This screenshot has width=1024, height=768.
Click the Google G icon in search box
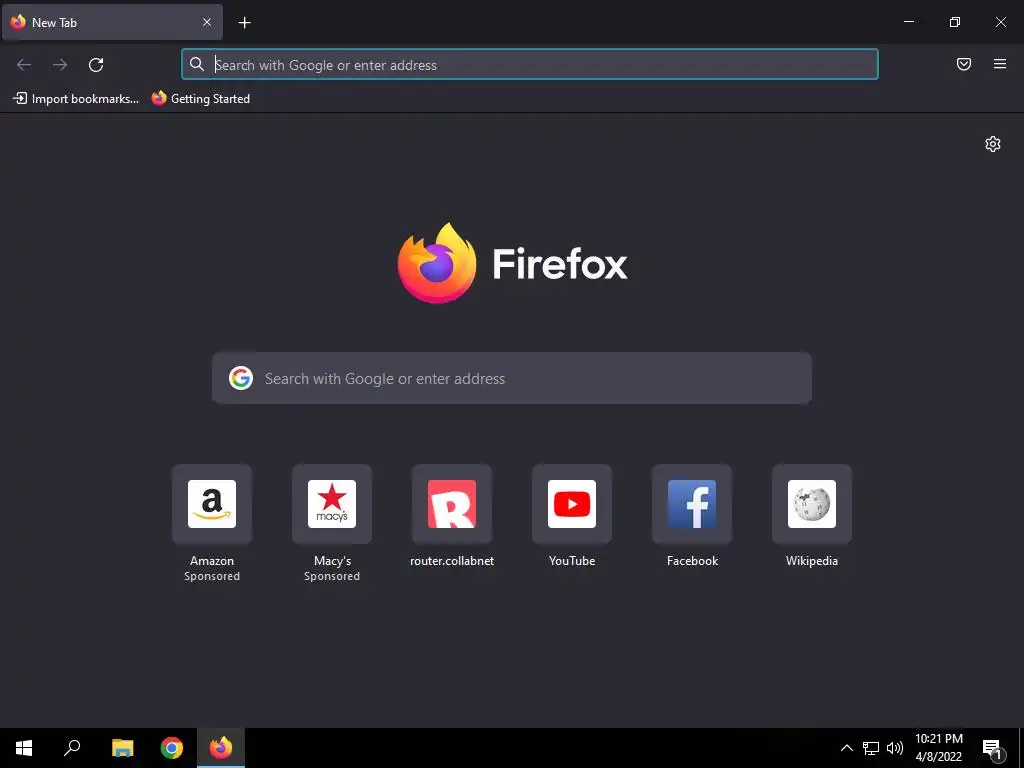pyautogui.click(x=241, y=378)
